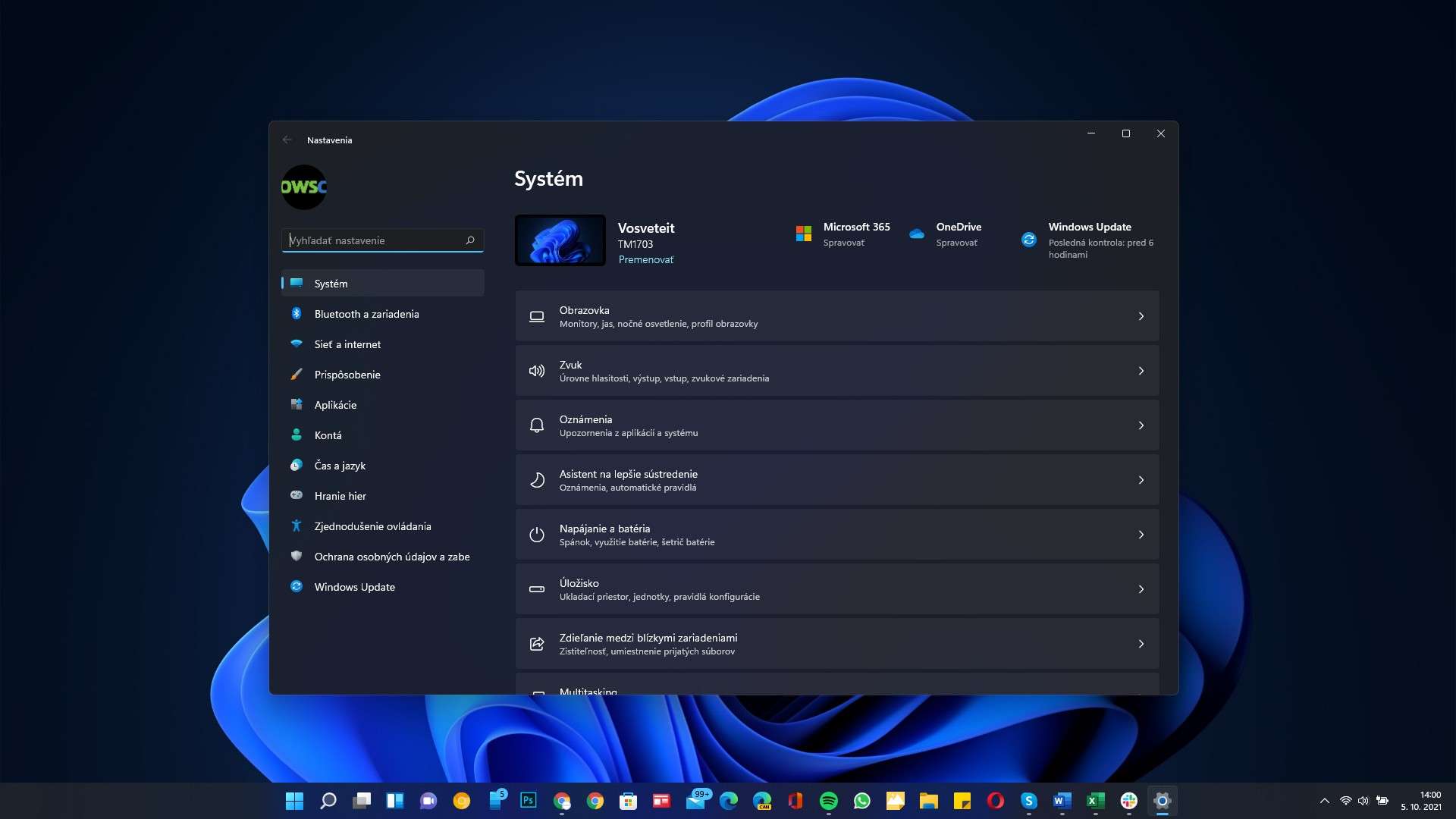Open Microsoft Store on the taskbar
Image resolution: width=1456 pixels, height=819 pixels.
click(629, 801)
